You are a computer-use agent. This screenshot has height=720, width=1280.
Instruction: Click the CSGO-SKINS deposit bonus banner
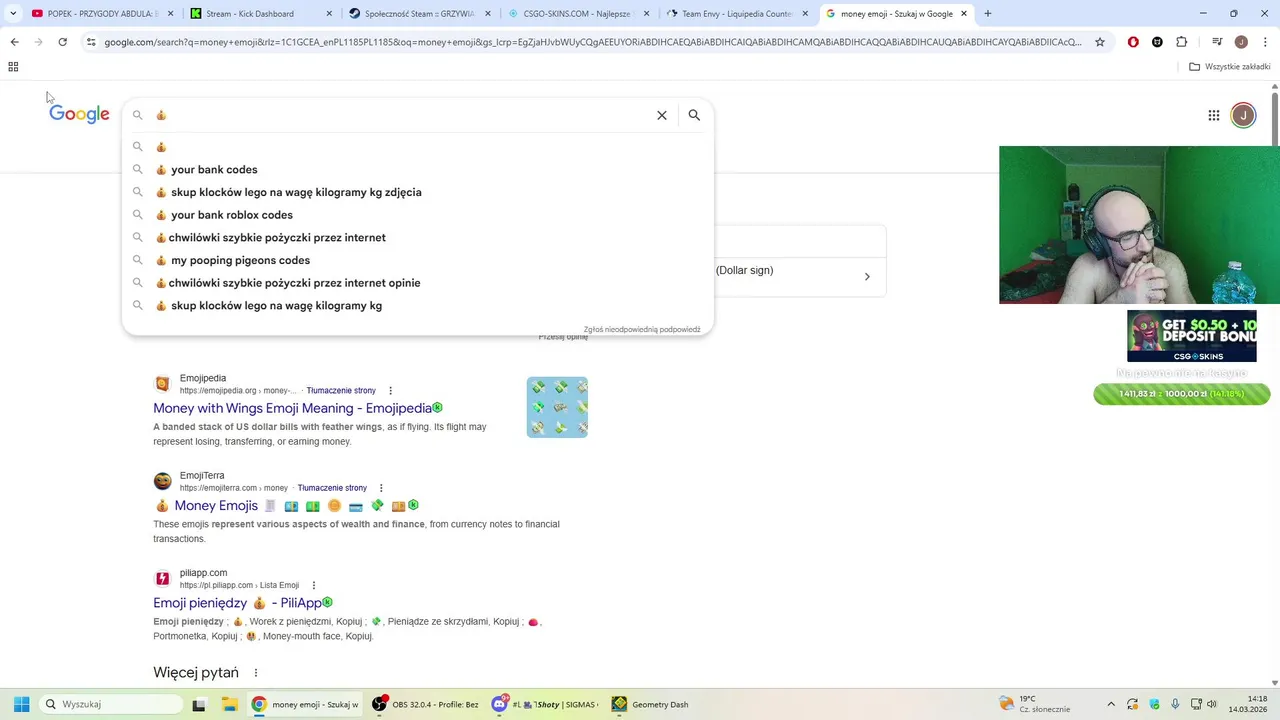point(1192,336)
